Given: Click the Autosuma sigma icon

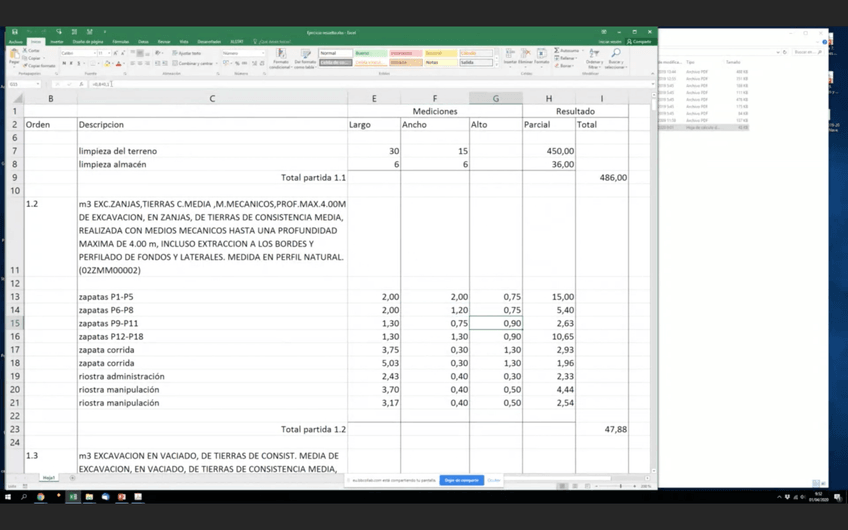Looking at the screenshot, I should pyautogui.click(x=555, y=50).
